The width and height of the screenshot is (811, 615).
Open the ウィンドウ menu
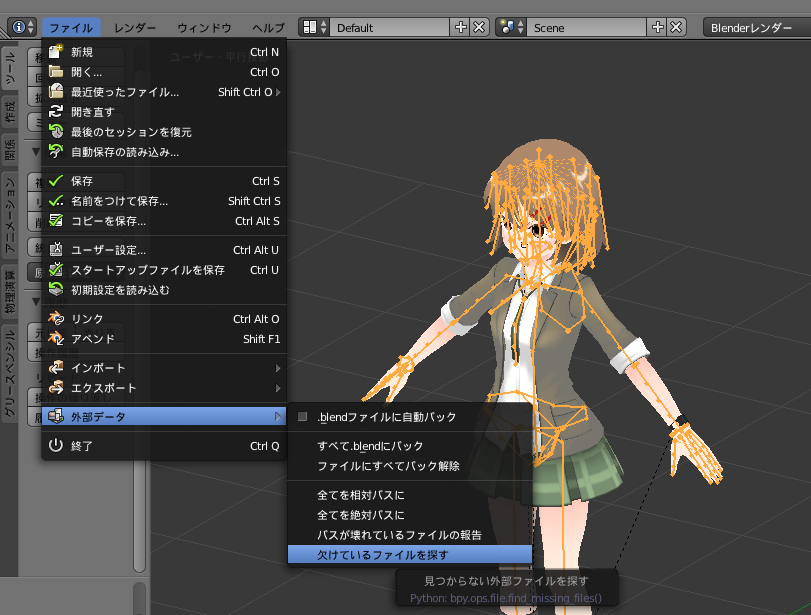point(204,27)
